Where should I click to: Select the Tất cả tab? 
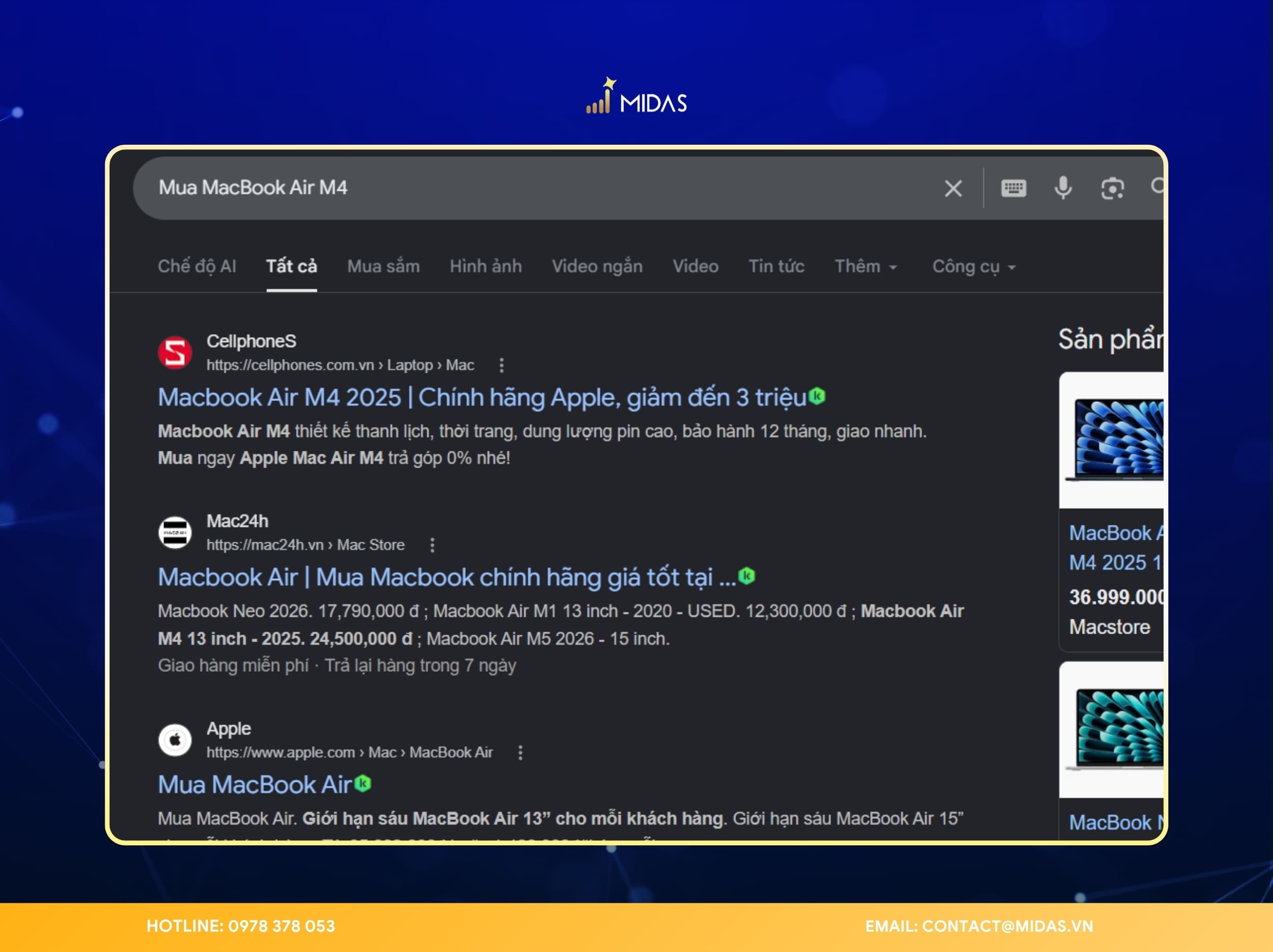point(291,267)
